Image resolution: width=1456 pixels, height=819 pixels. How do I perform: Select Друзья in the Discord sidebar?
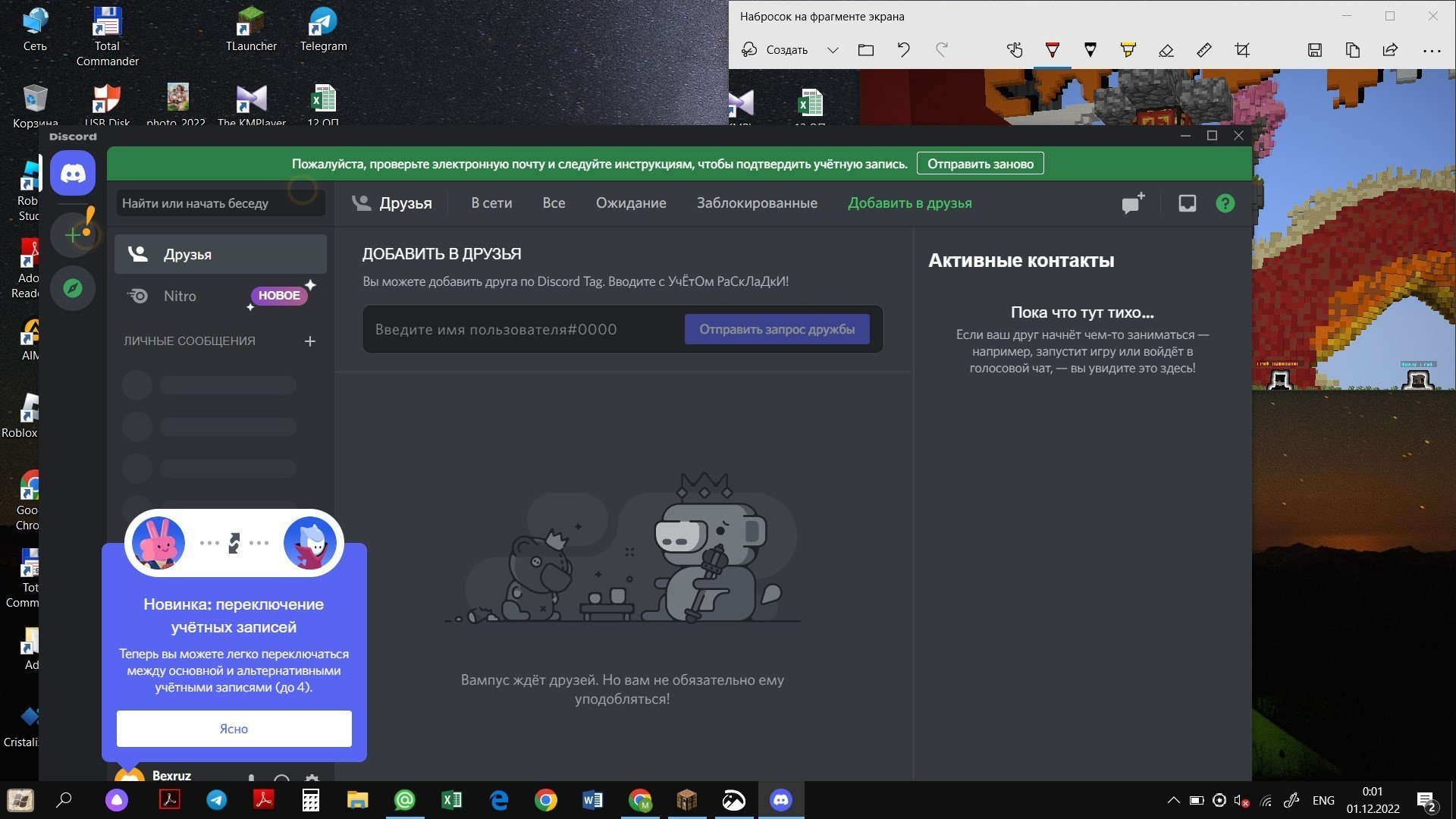point(221,254)
